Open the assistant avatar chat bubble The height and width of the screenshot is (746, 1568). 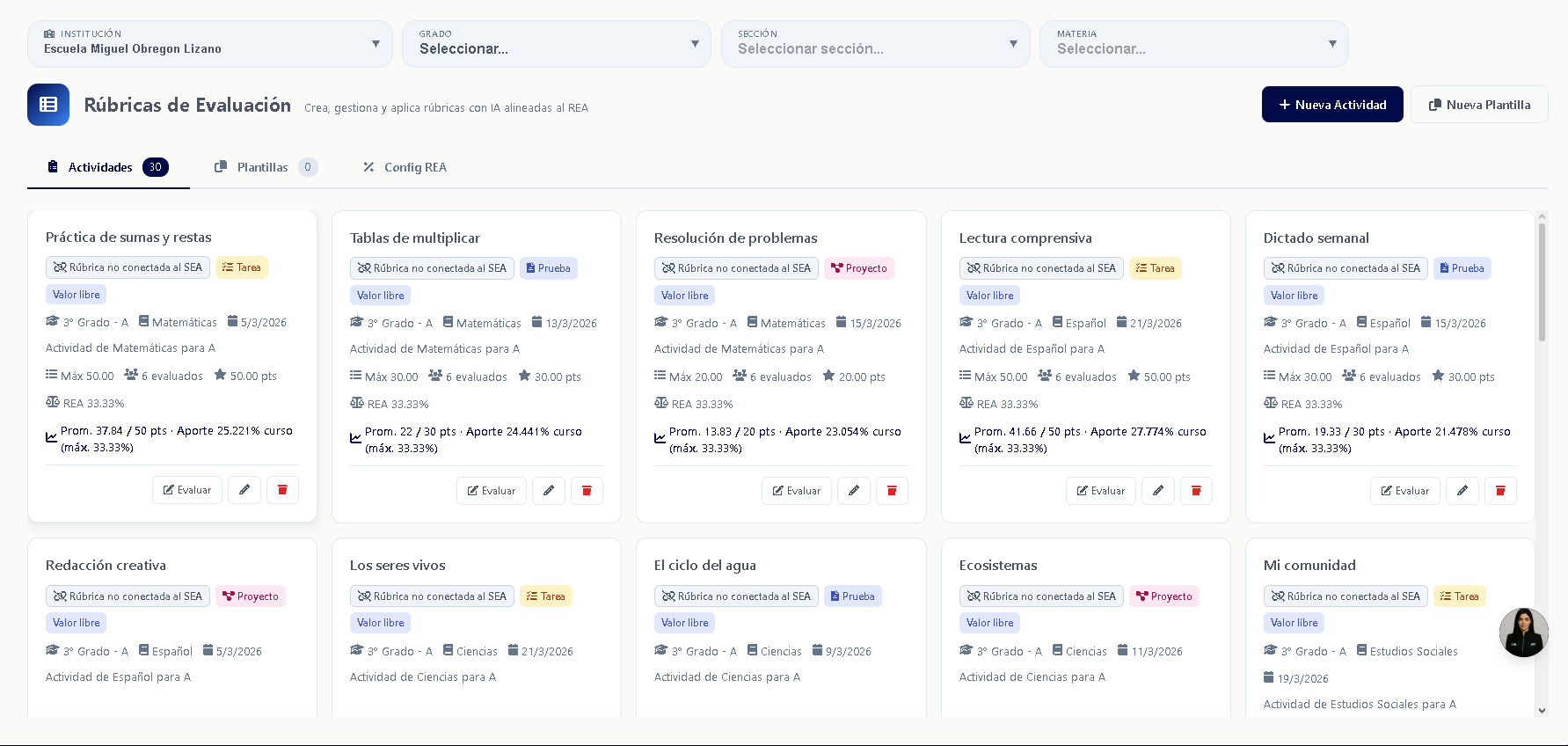click(1523, 632)
